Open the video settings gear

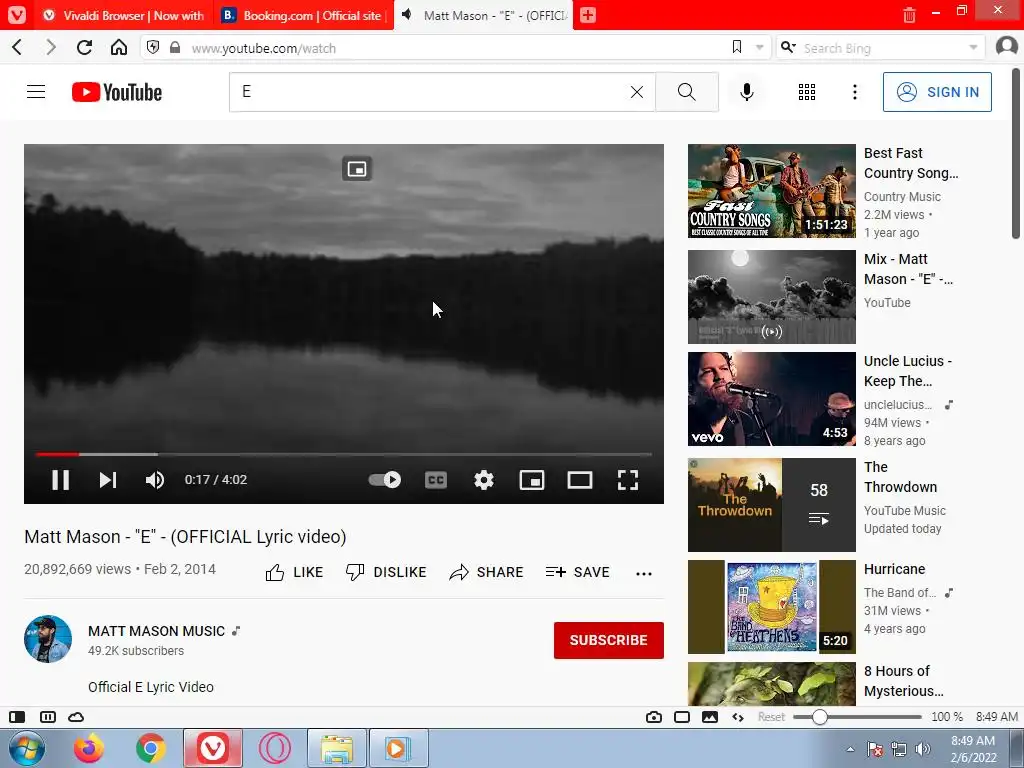[484, 480]
